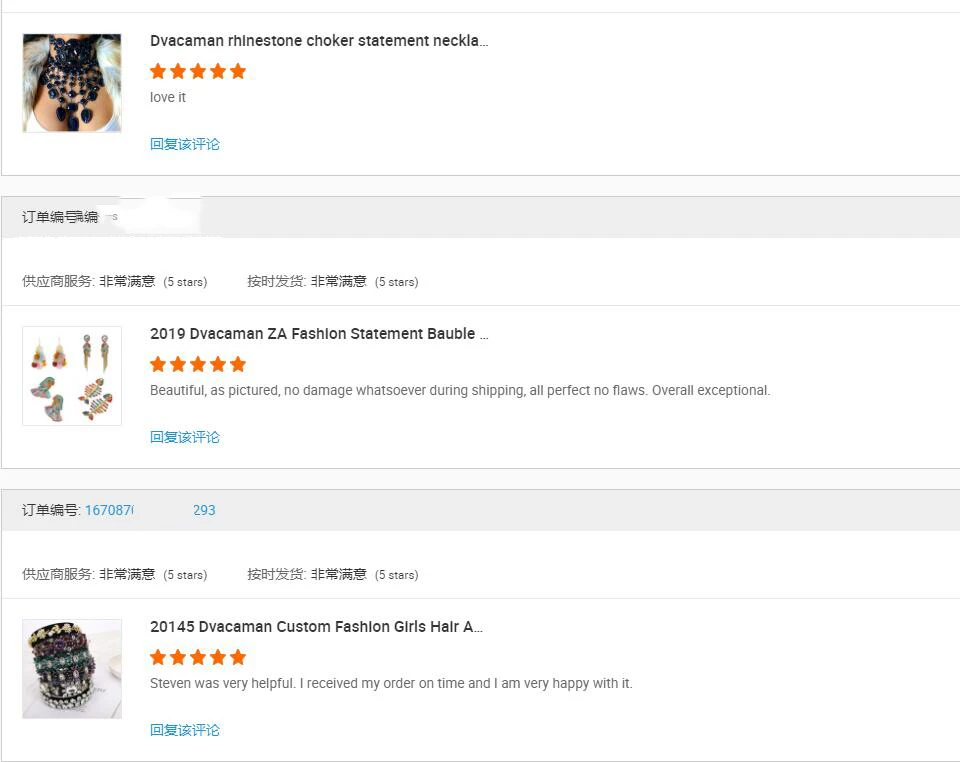Click the rhinestone choker necklace thumbnail
Viewport: 960px width, 762px height.
click(x=72, y=83)
